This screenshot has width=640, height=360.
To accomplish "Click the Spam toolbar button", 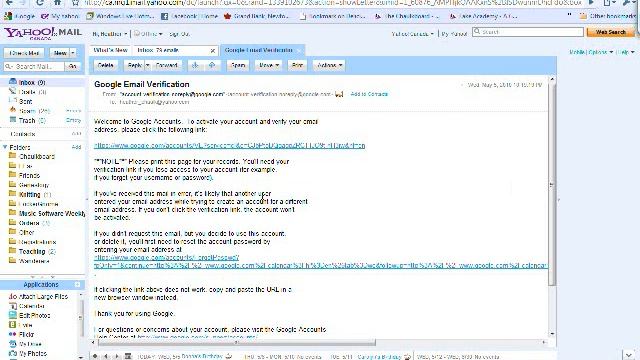I will pyautogui.click(x=238, y=65).
